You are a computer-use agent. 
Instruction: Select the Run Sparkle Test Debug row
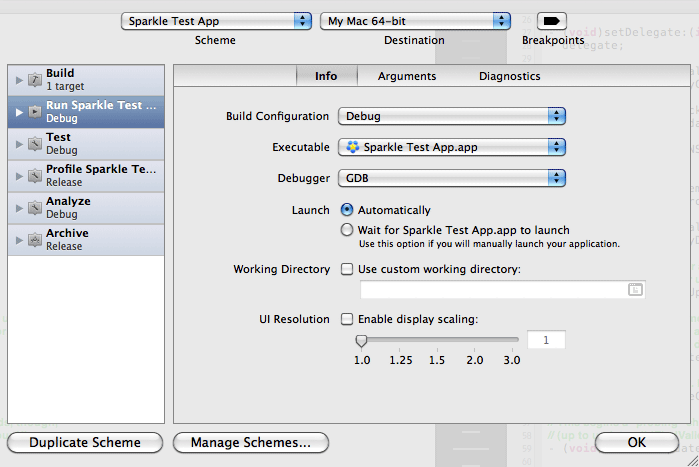86,112
